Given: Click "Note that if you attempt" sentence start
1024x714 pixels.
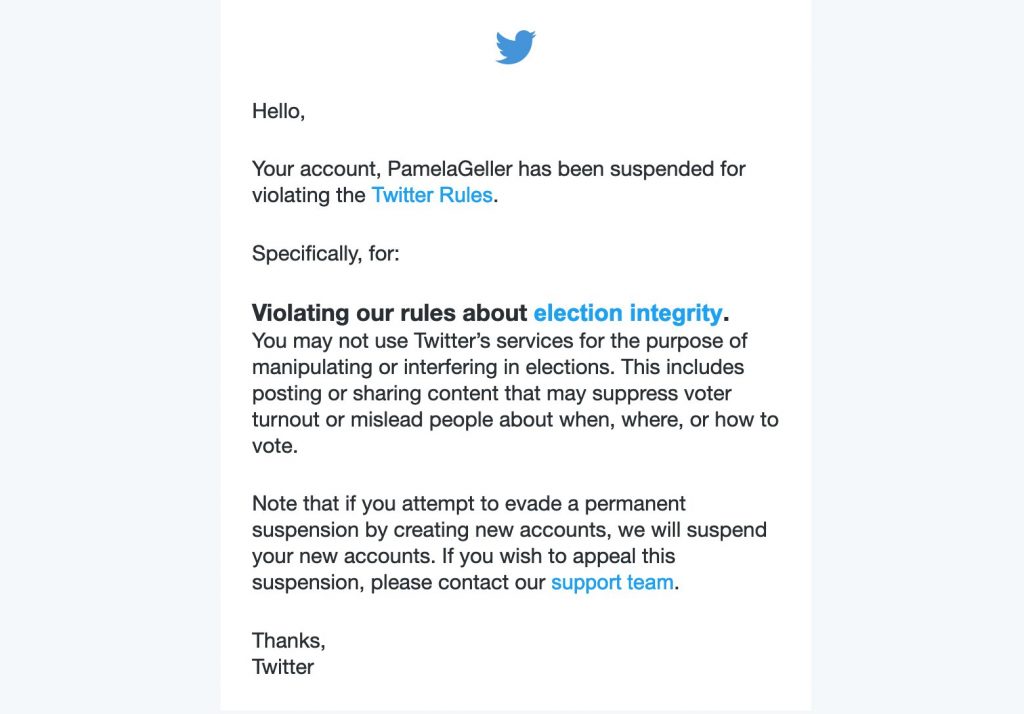Looking at the screenshot, I should pos(362,504).
